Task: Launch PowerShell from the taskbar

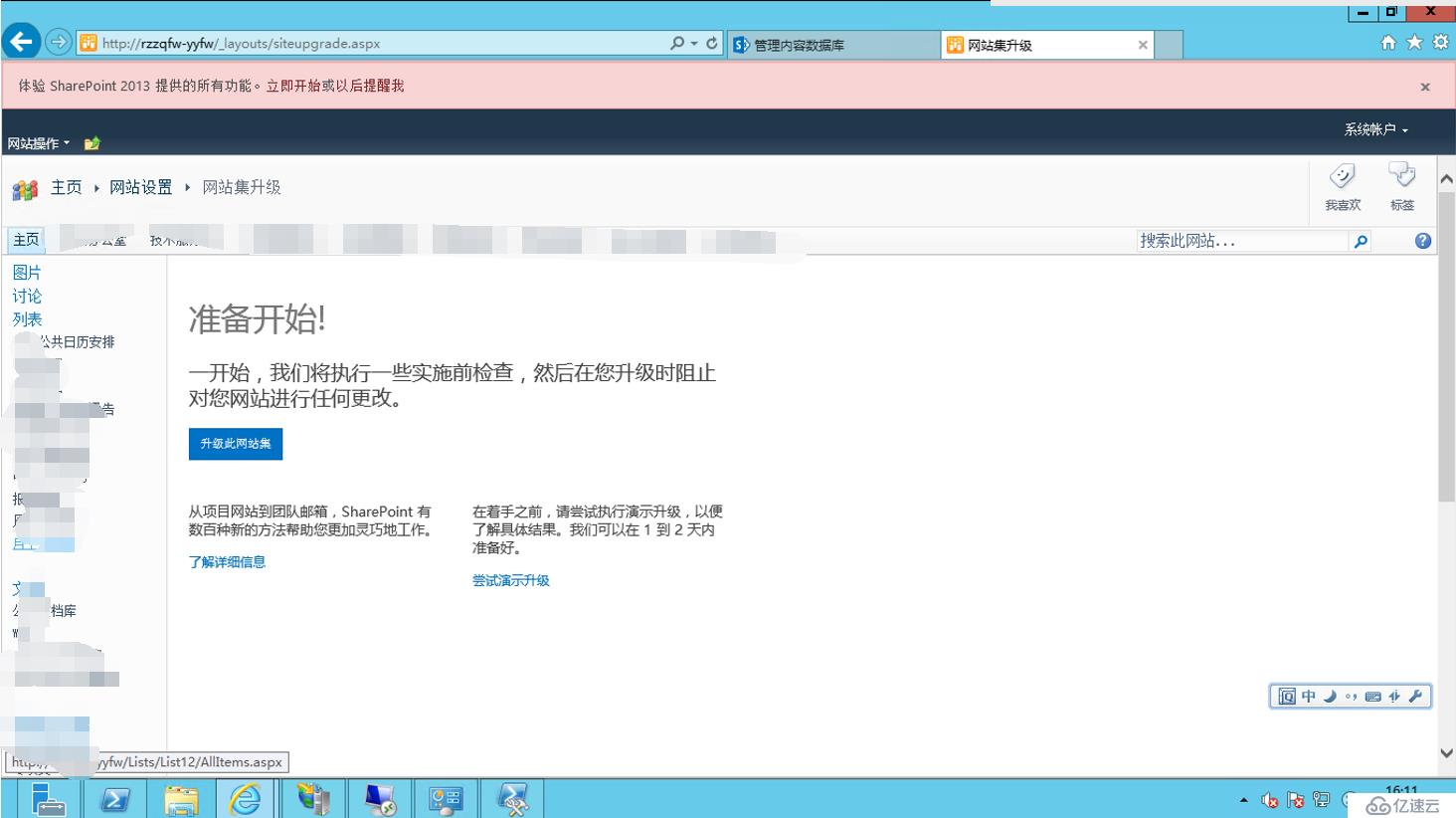Action: pos(114,799)
